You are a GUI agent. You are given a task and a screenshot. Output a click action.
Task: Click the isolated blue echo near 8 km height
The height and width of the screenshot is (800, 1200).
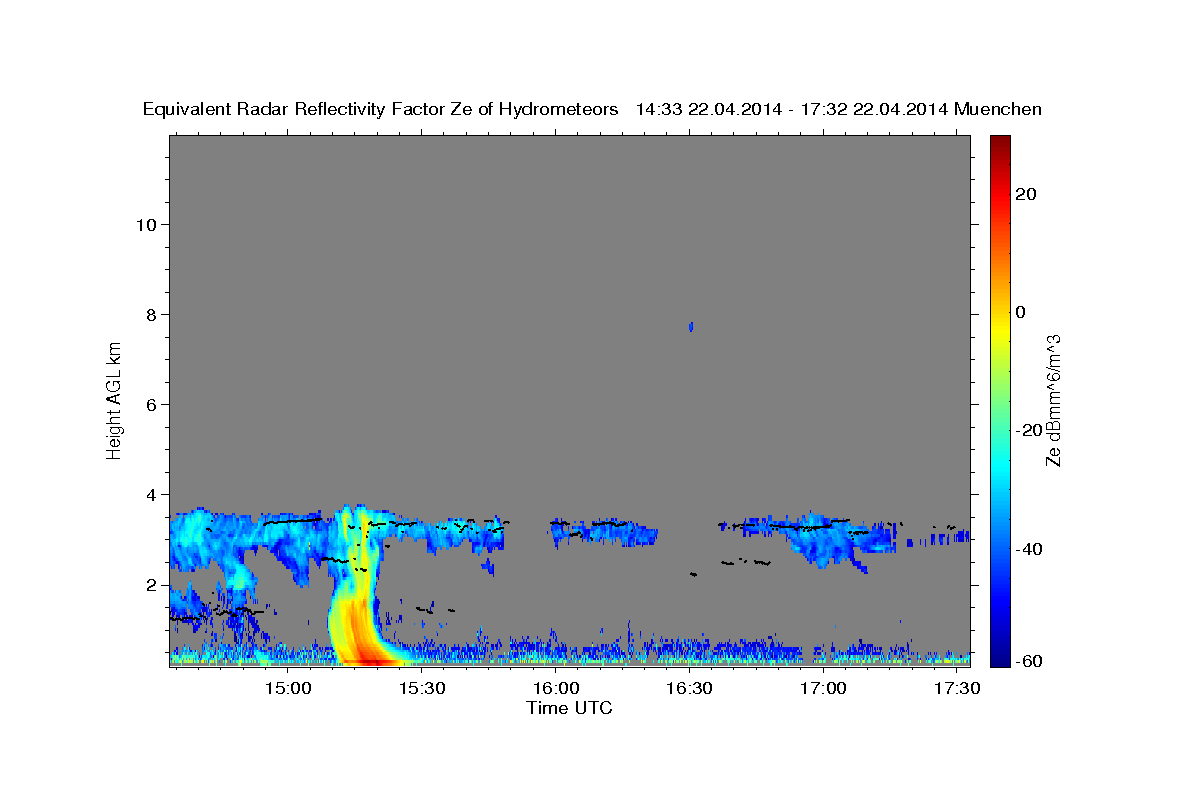691,327
